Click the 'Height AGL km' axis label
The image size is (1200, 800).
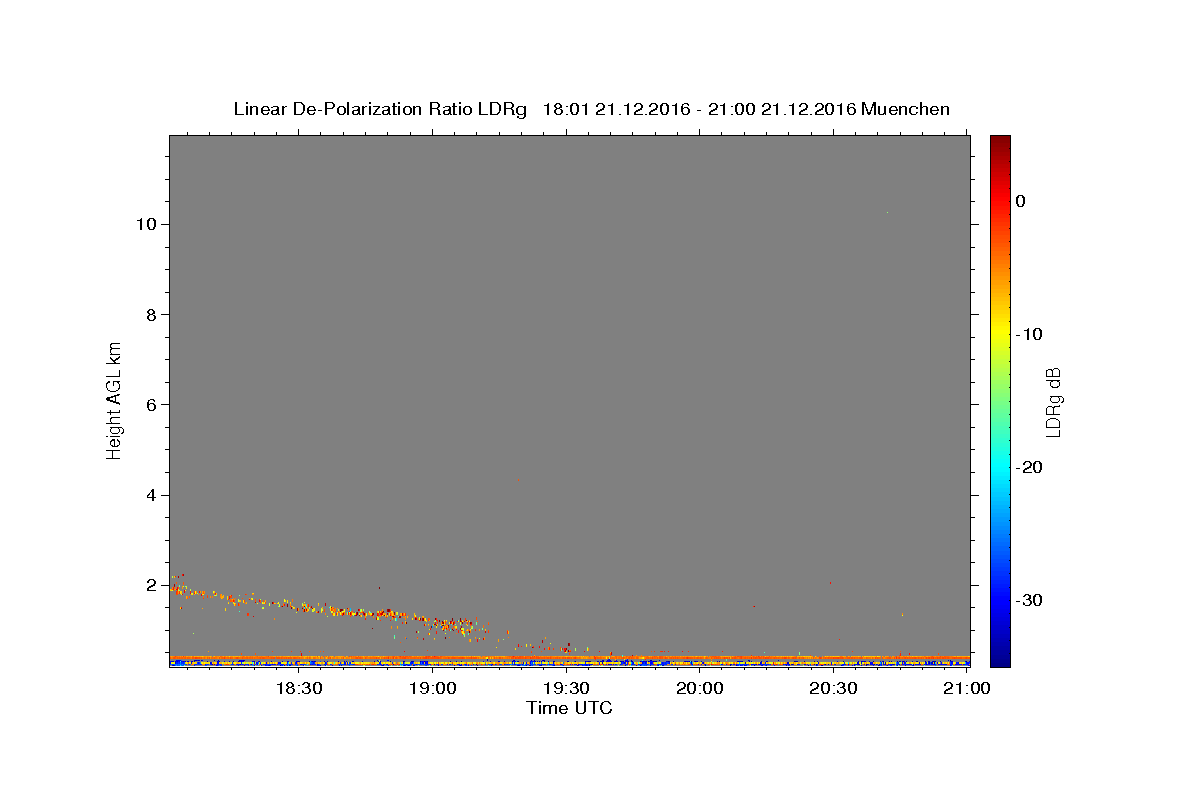pyautogui.click(x=114, y=400)
